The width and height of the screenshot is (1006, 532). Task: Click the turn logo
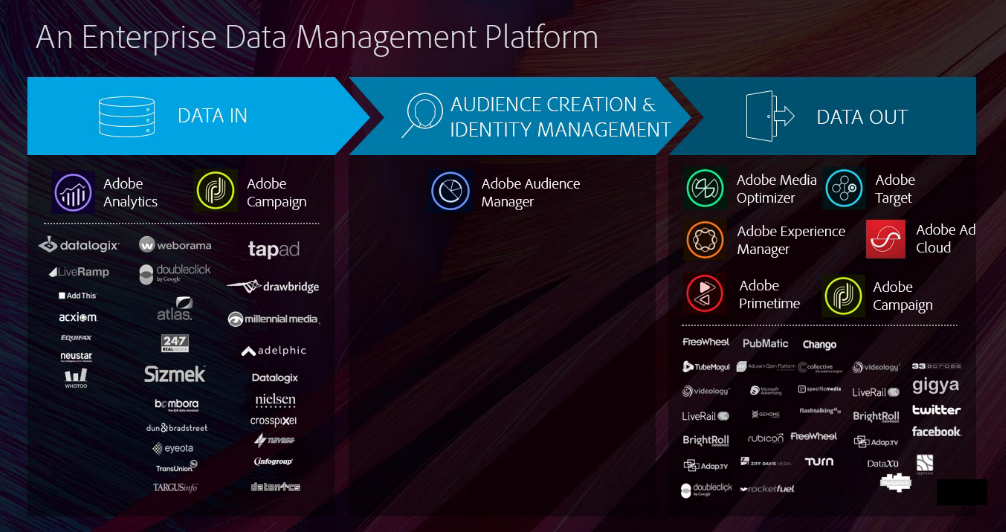tap(819, 461)
